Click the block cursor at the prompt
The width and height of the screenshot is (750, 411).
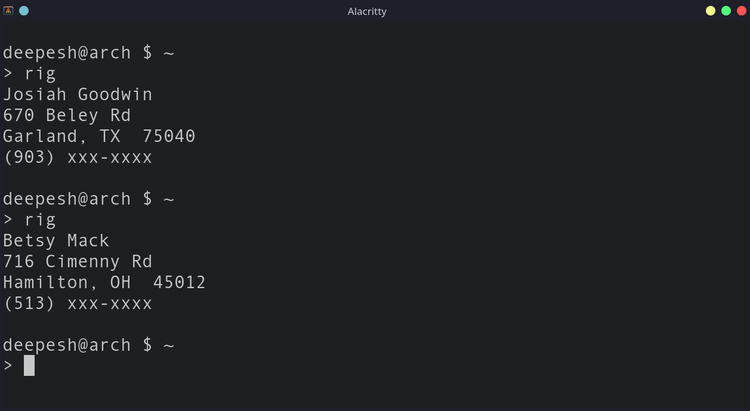coord(29,366)
